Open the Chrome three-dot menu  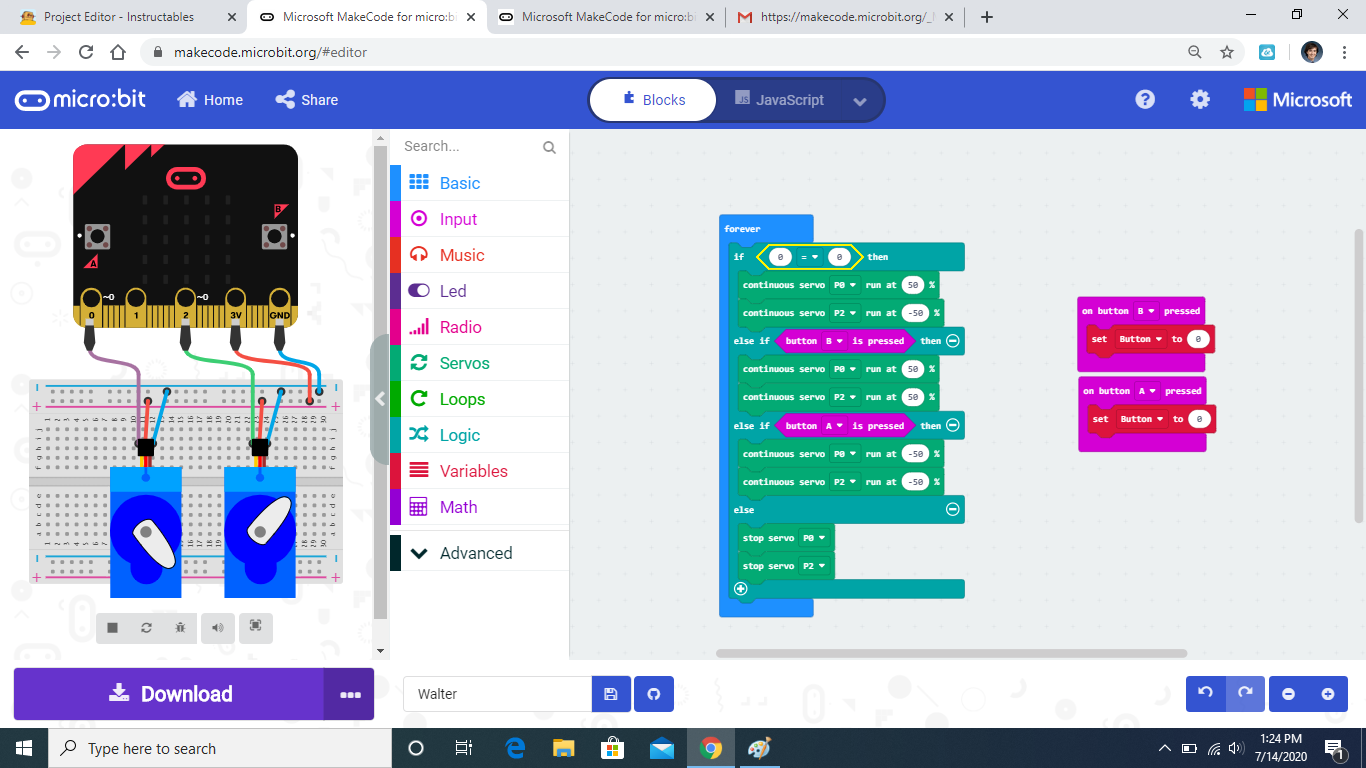tap(1345, 52)
